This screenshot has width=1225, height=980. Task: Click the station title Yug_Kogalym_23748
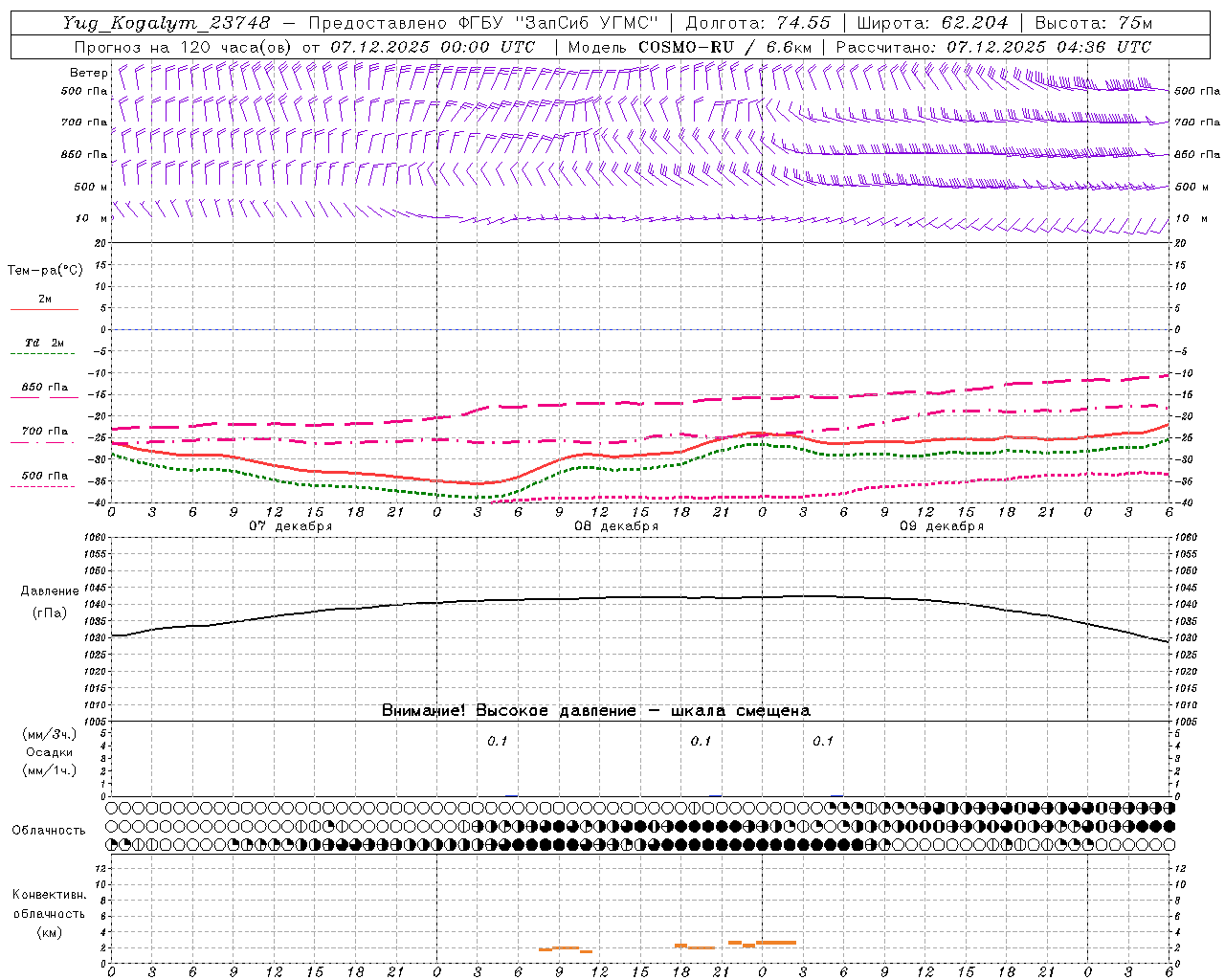point(167,23)
